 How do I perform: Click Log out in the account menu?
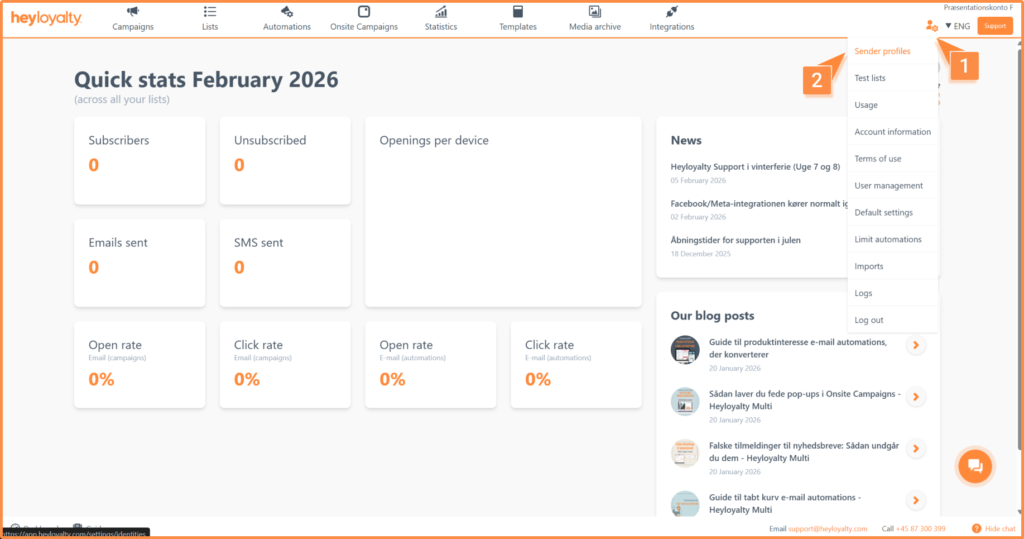[869, 320]
